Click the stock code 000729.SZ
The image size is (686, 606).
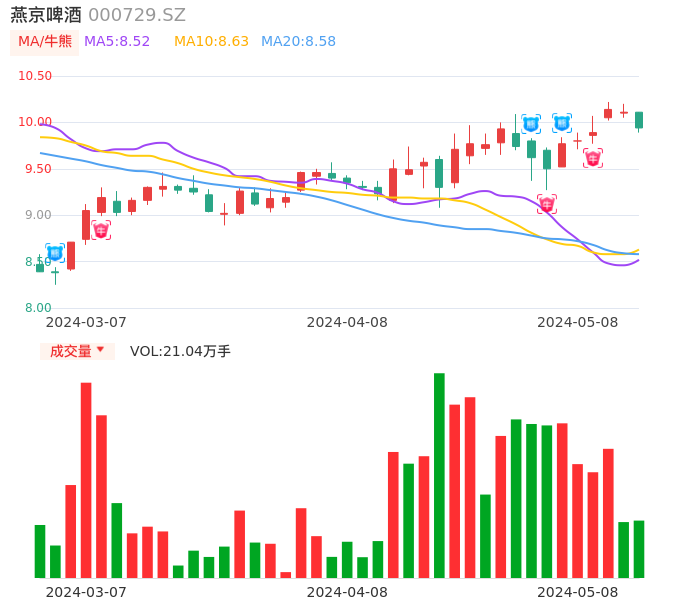click(137, 15)
